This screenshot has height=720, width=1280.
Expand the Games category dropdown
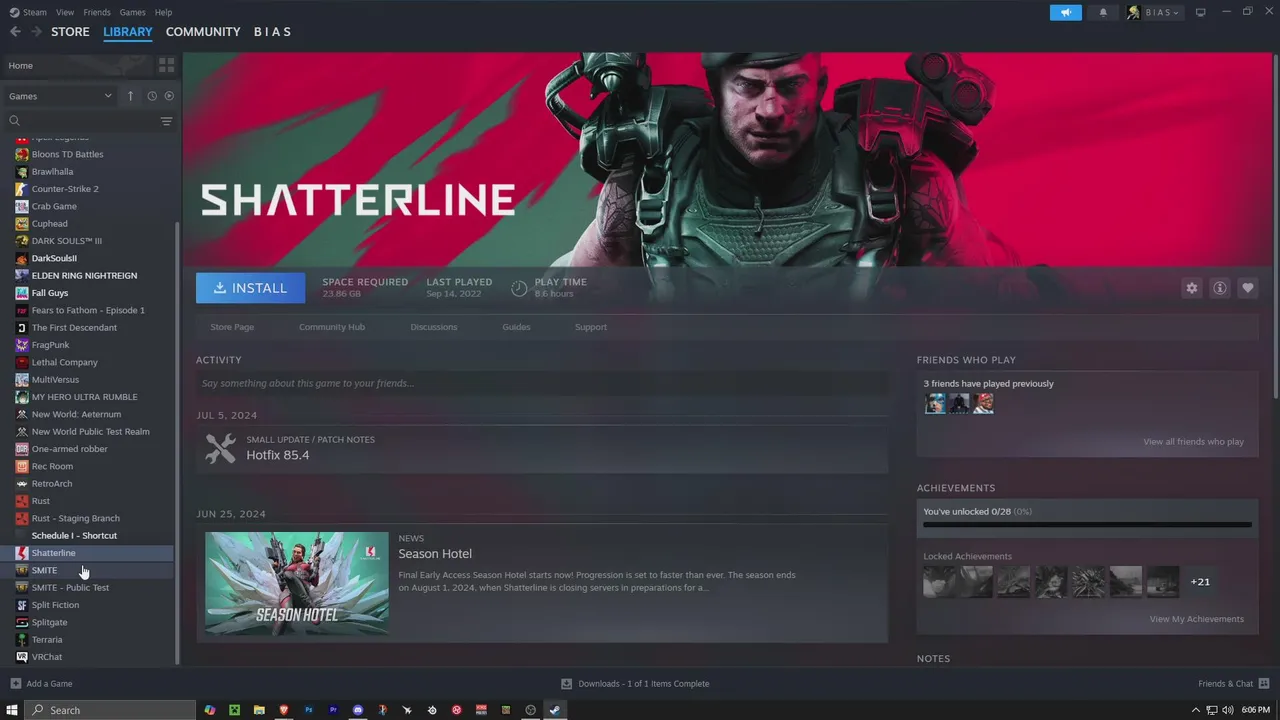pyautogui.click(x=60, y=96)
